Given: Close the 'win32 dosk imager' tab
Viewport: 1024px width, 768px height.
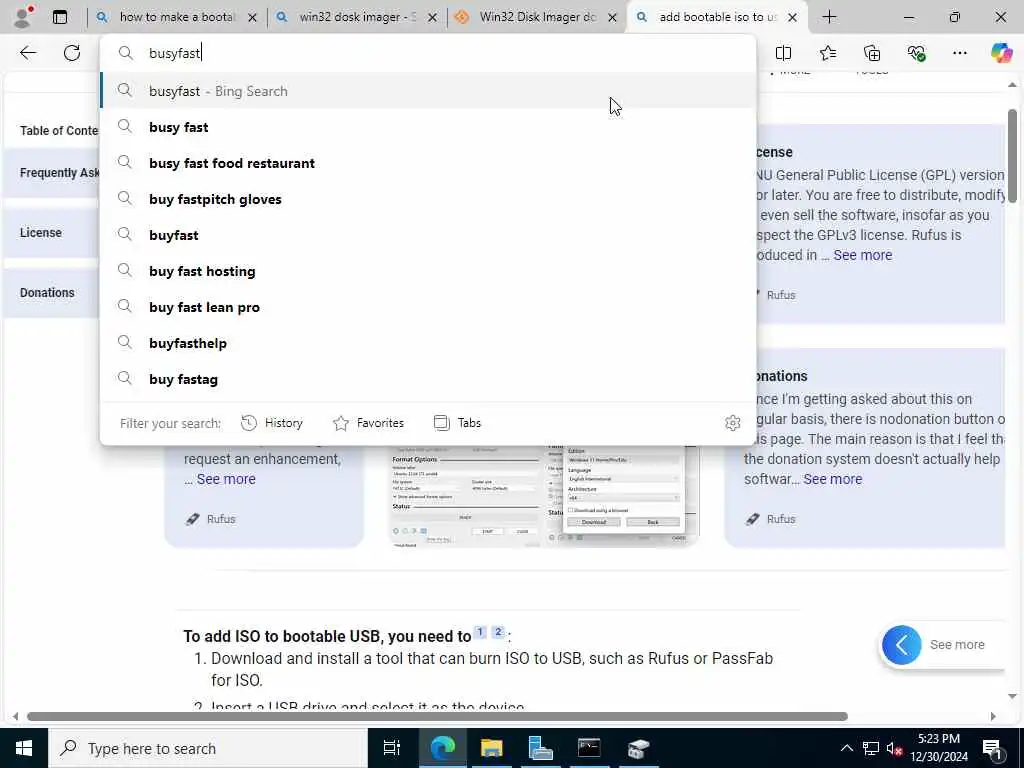Looking at the screenshot, I should coord(432,18).
